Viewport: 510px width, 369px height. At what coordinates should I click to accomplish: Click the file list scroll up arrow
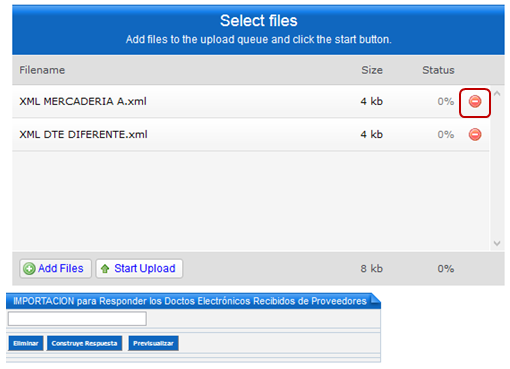click(497, 94)
